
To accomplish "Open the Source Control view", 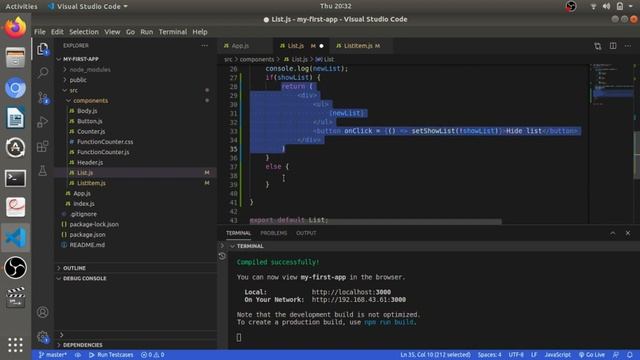I will click(x=43, y=98).
